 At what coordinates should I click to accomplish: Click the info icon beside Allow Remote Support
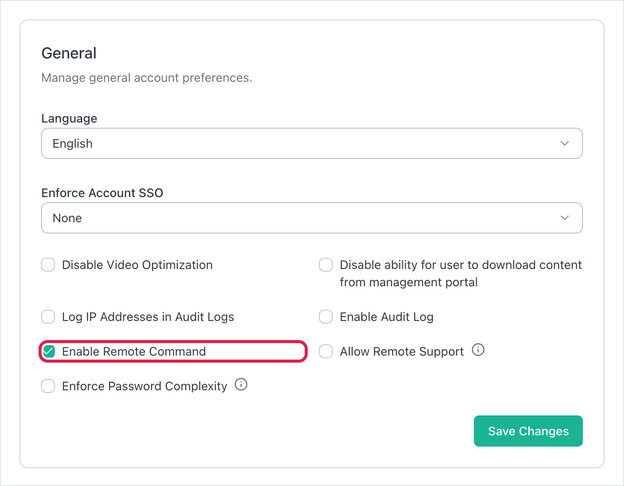pyautogui.click(x=478, y=350)
